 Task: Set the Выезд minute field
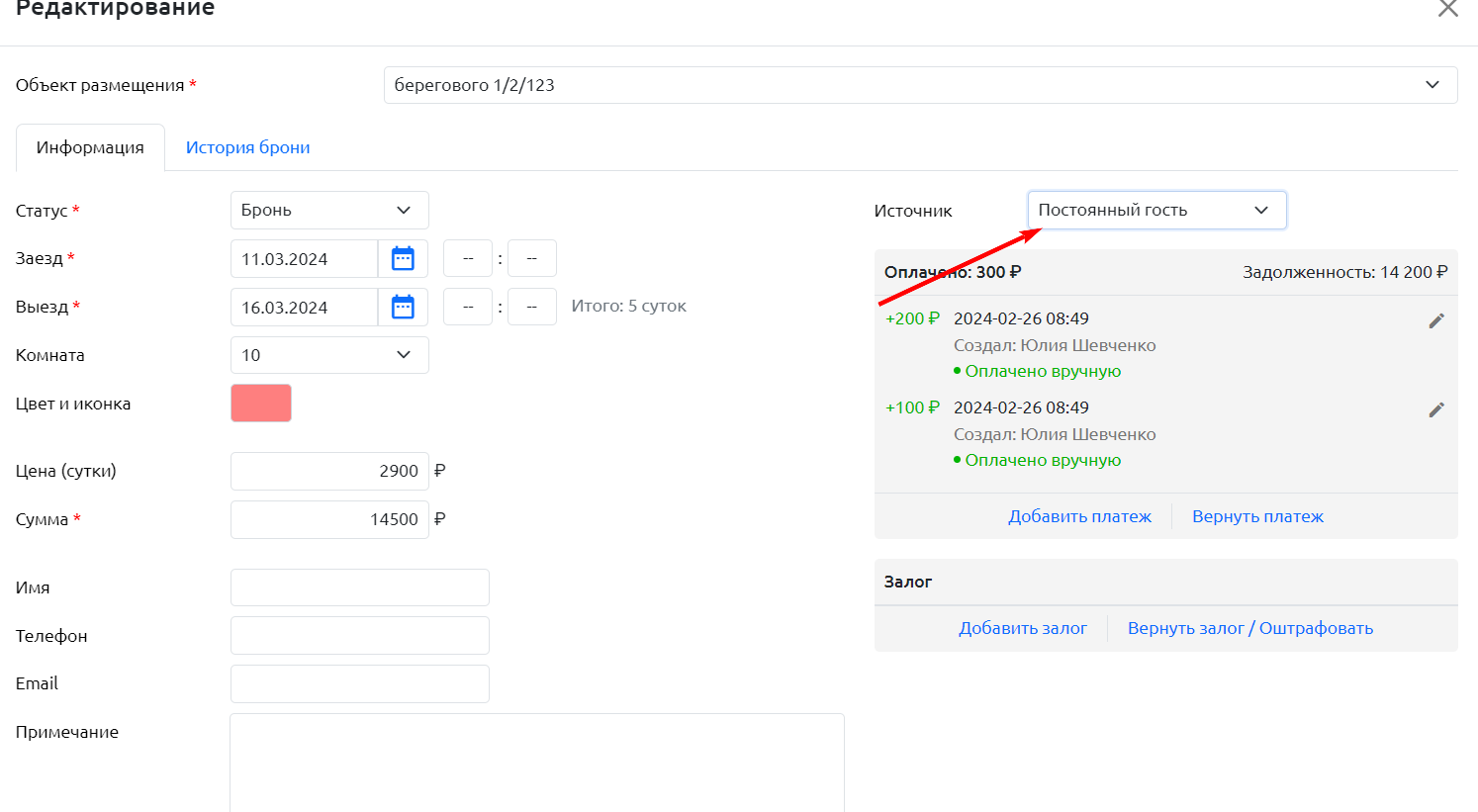(x=532, y=308)
